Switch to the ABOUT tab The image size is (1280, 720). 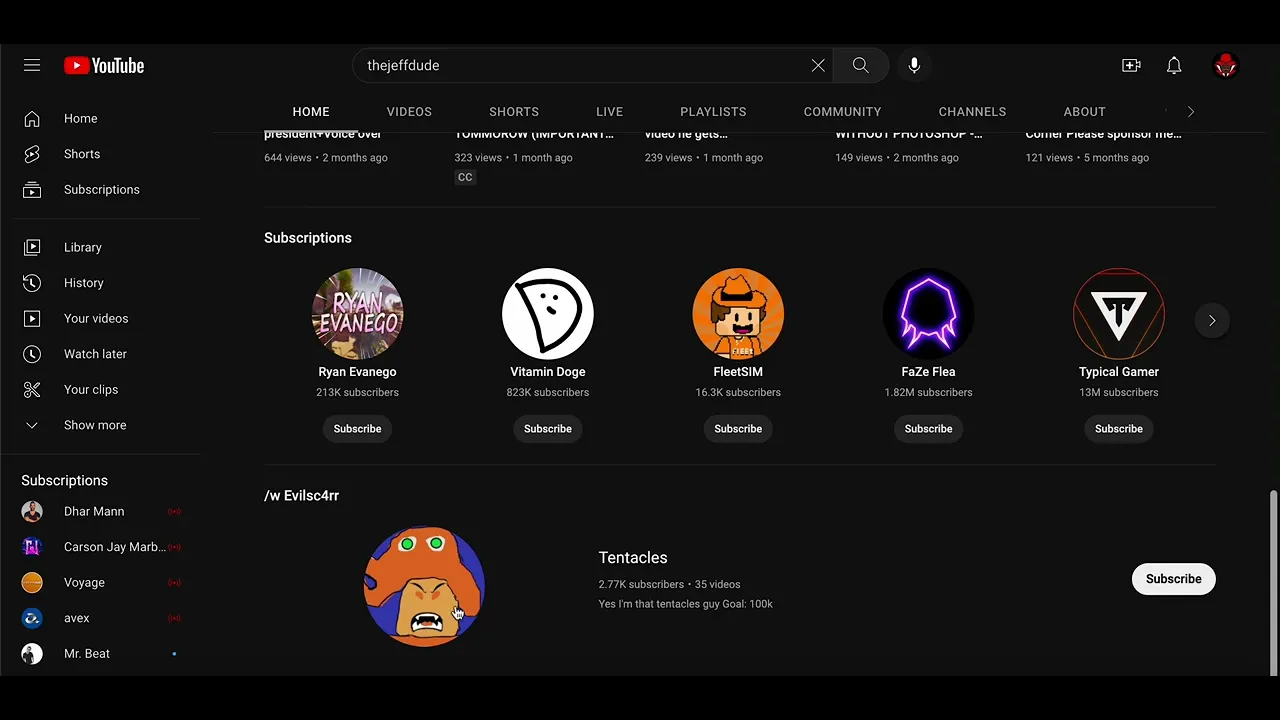coord(1084,112)
